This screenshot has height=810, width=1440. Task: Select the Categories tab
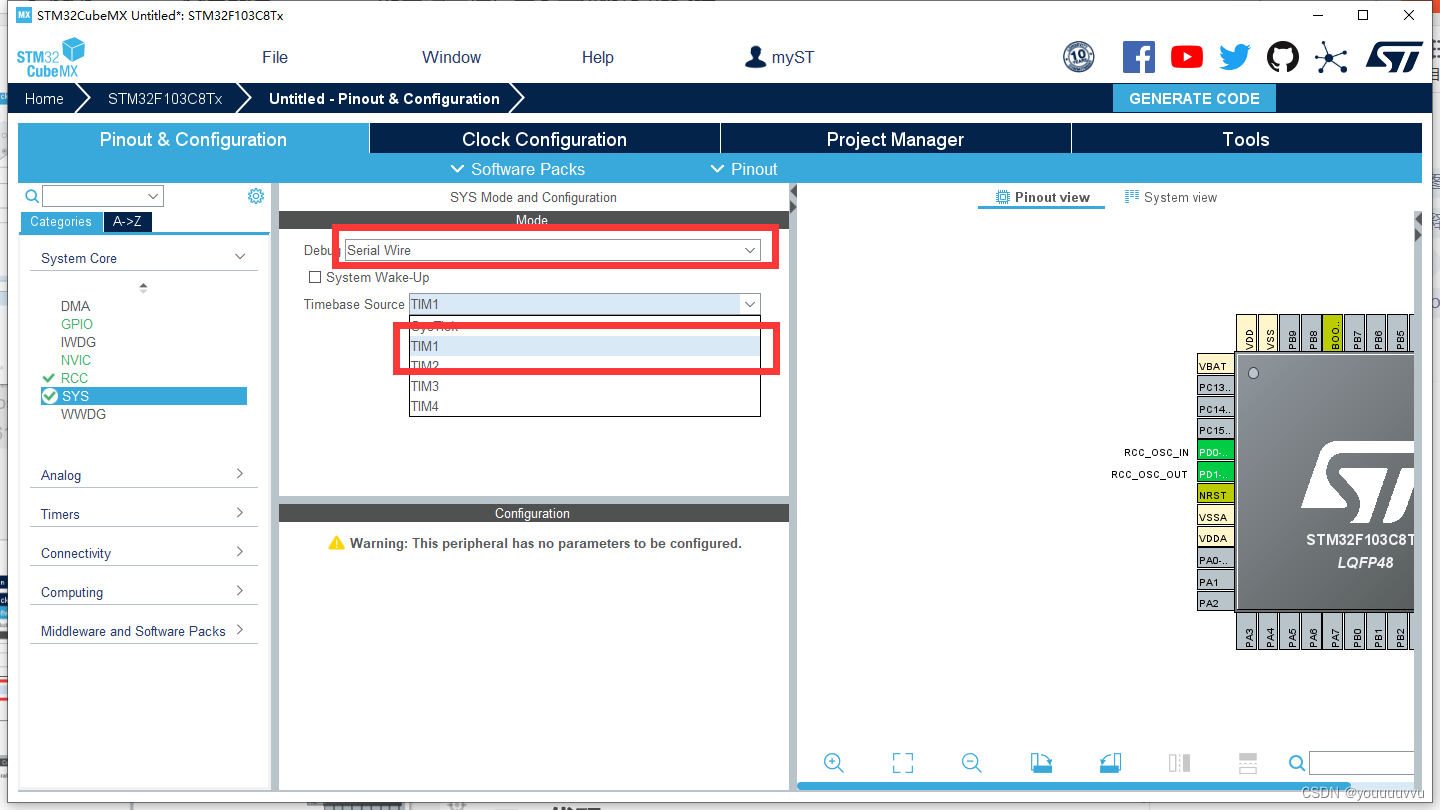pos(61,222)
